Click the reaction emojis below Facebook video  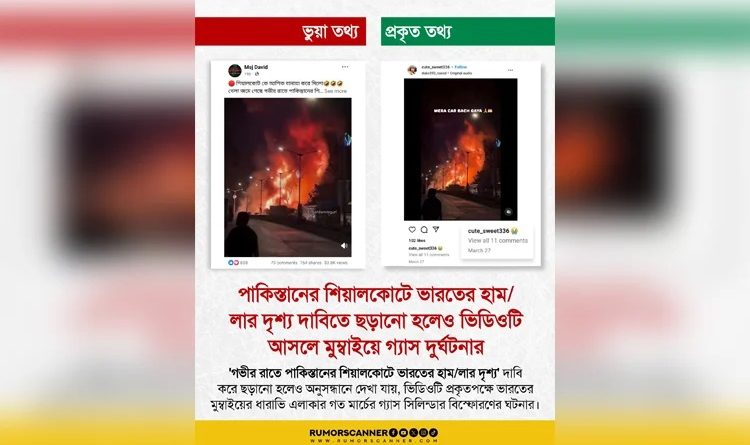[x=233, y=263]
